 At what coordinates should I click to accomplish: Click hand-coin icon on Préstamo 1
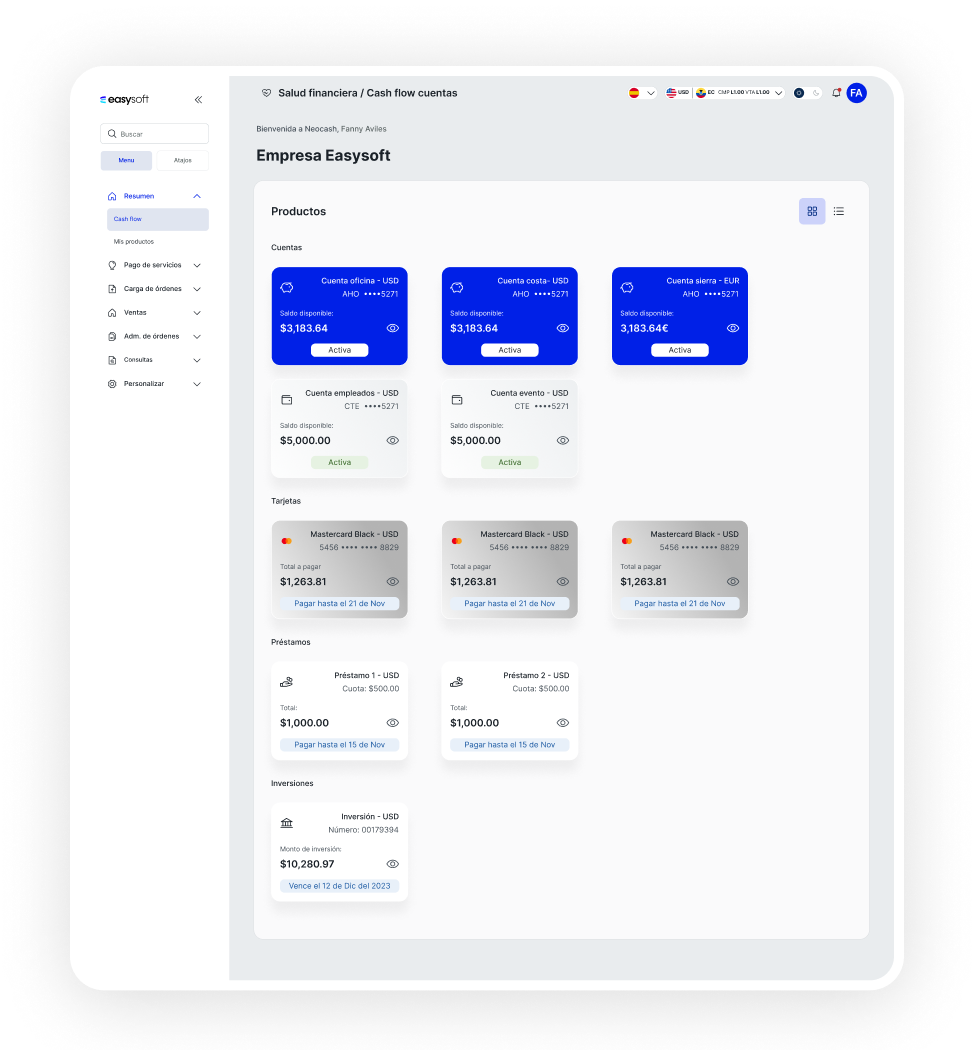point(287,682)
